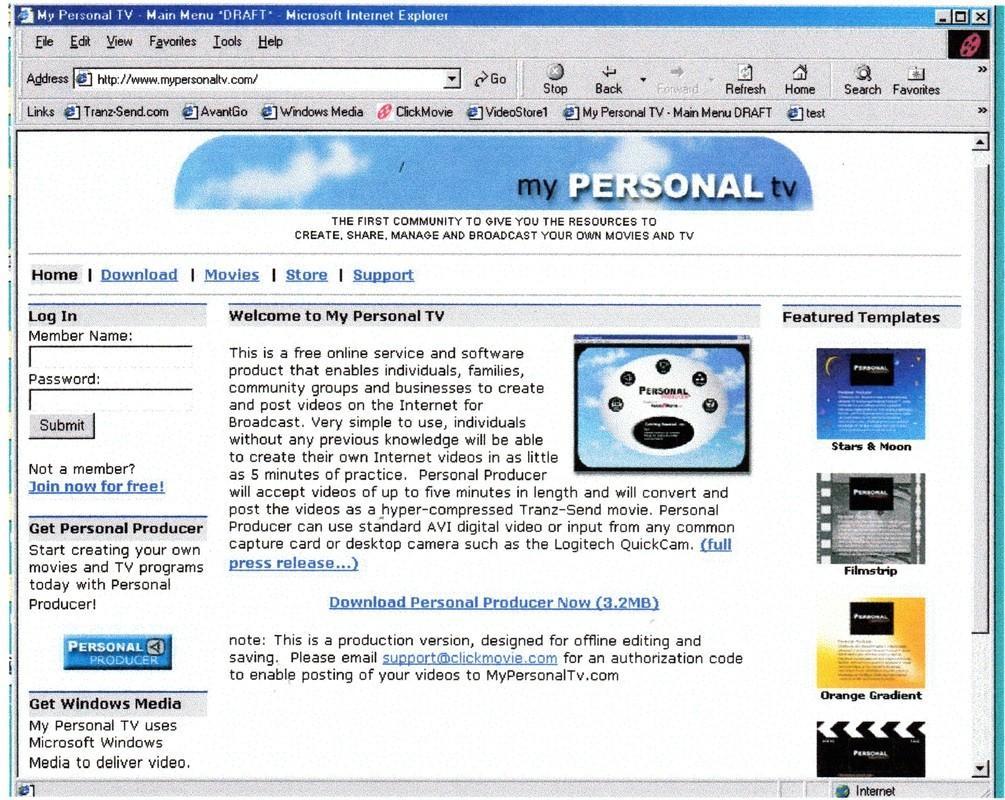Open Tranz-Send.com link bar shortcut
Viewport: 1005px width, 800px height.
(117, 112)
